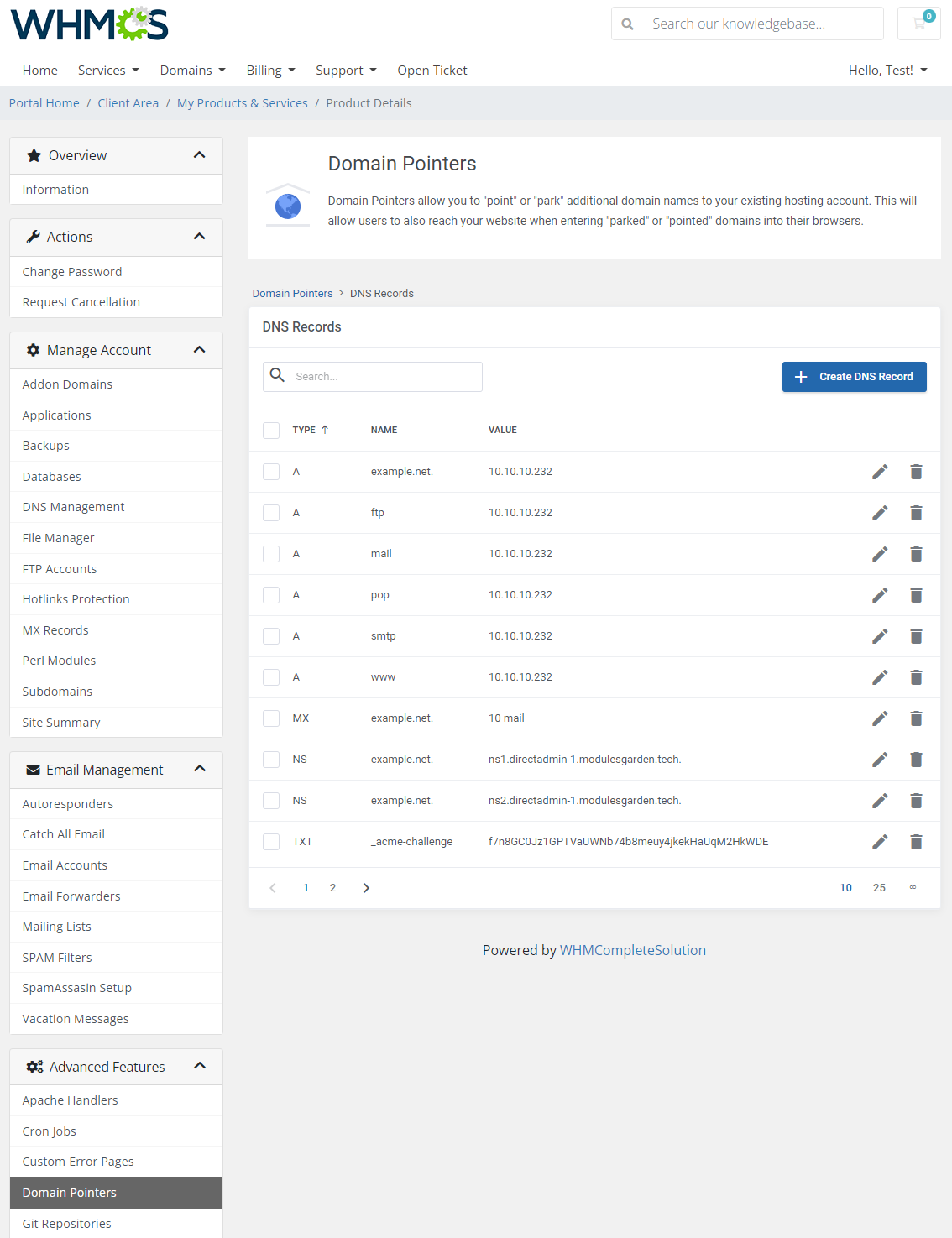Viewport: 952px width, 1238px height.
Task: Edit the www A record with pencil icon
Action: pos(879,676)
